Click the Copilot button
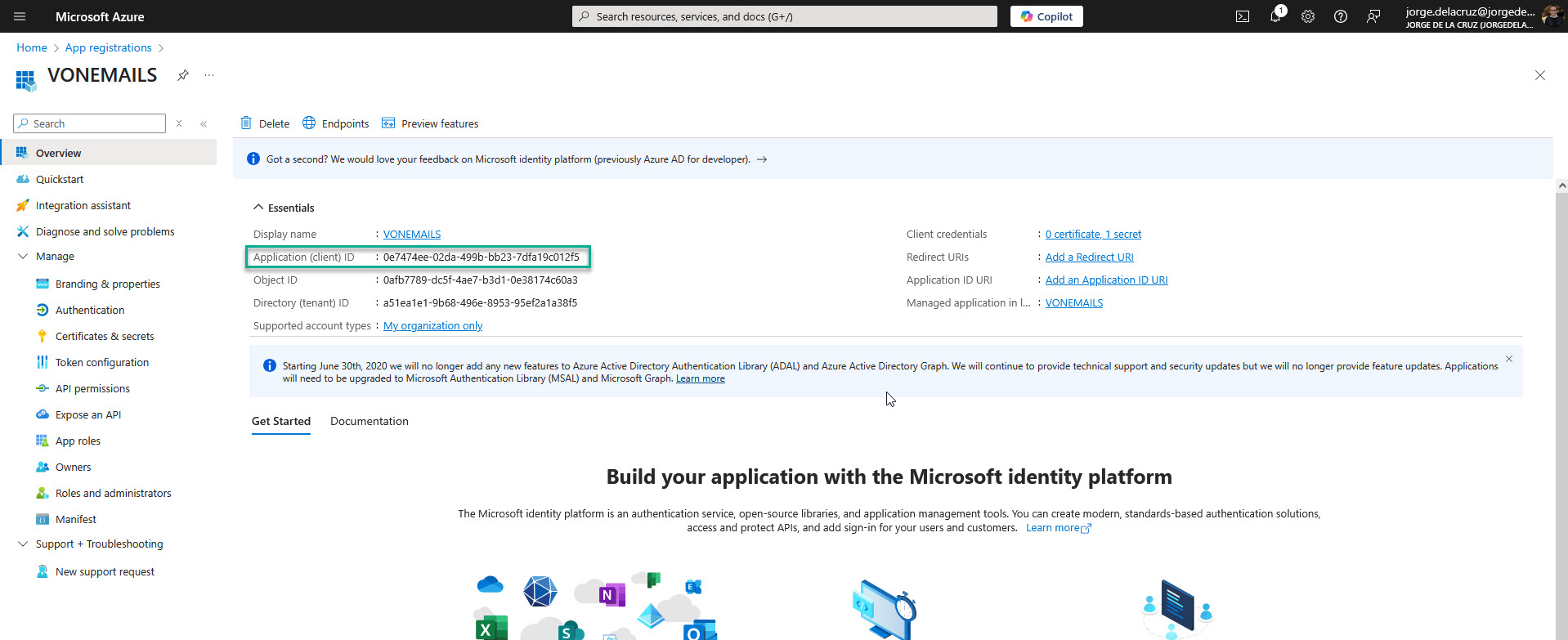The height and width of the screenshot is (640, 1568). click(x=1046, y=16)
